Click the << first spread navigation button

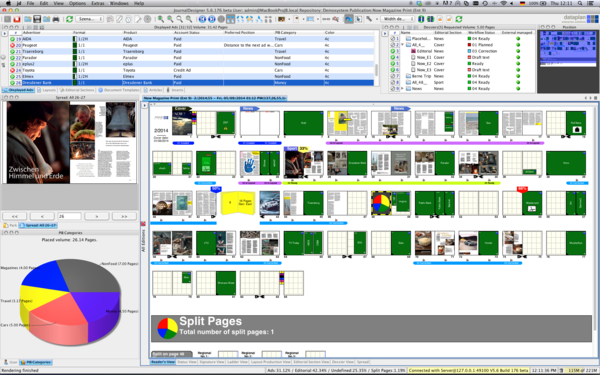coord(15,216)
